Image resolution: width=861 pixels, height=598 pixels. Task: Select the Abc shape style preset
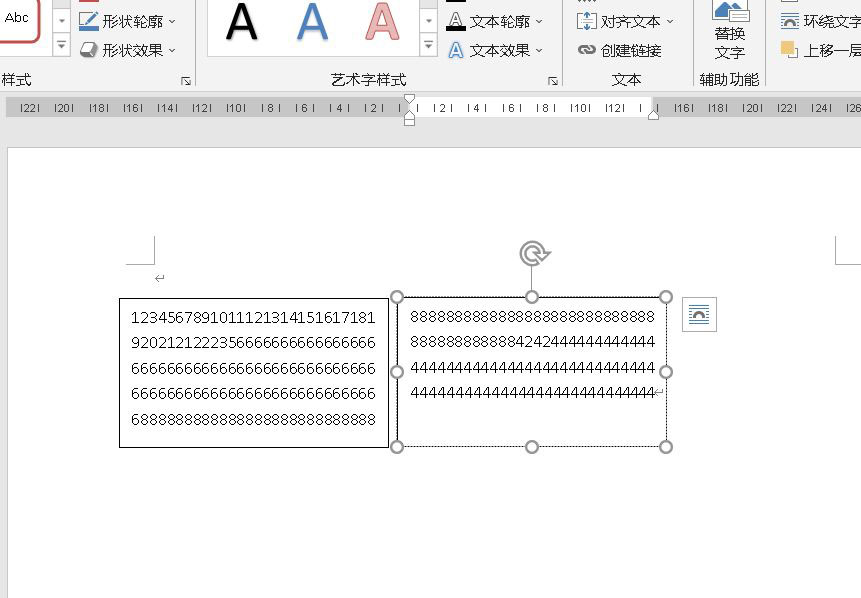(16, 15)
